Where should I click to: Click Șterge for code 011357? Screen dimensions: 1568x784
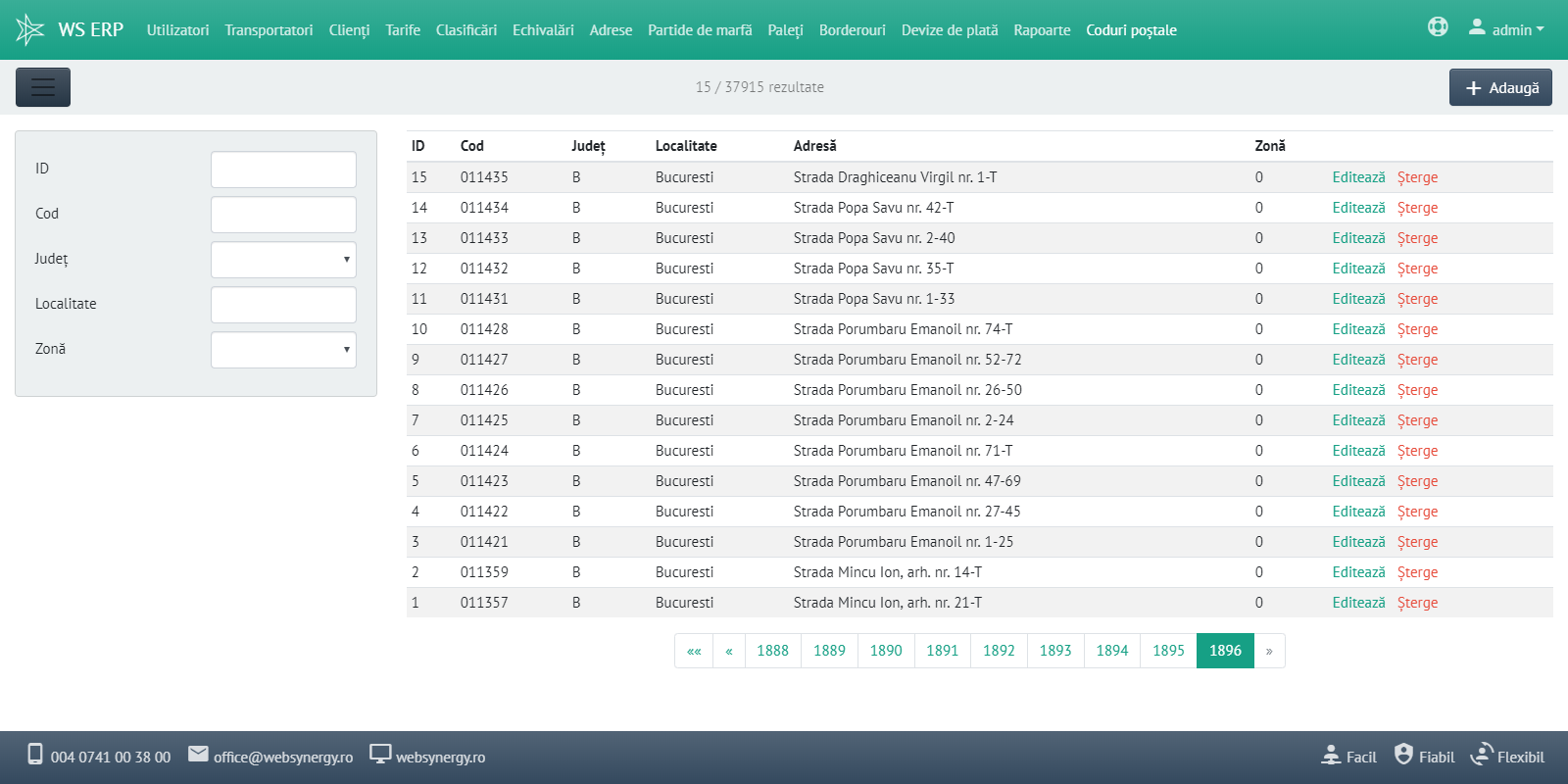pyautogui.click(x=1417, y=603)
